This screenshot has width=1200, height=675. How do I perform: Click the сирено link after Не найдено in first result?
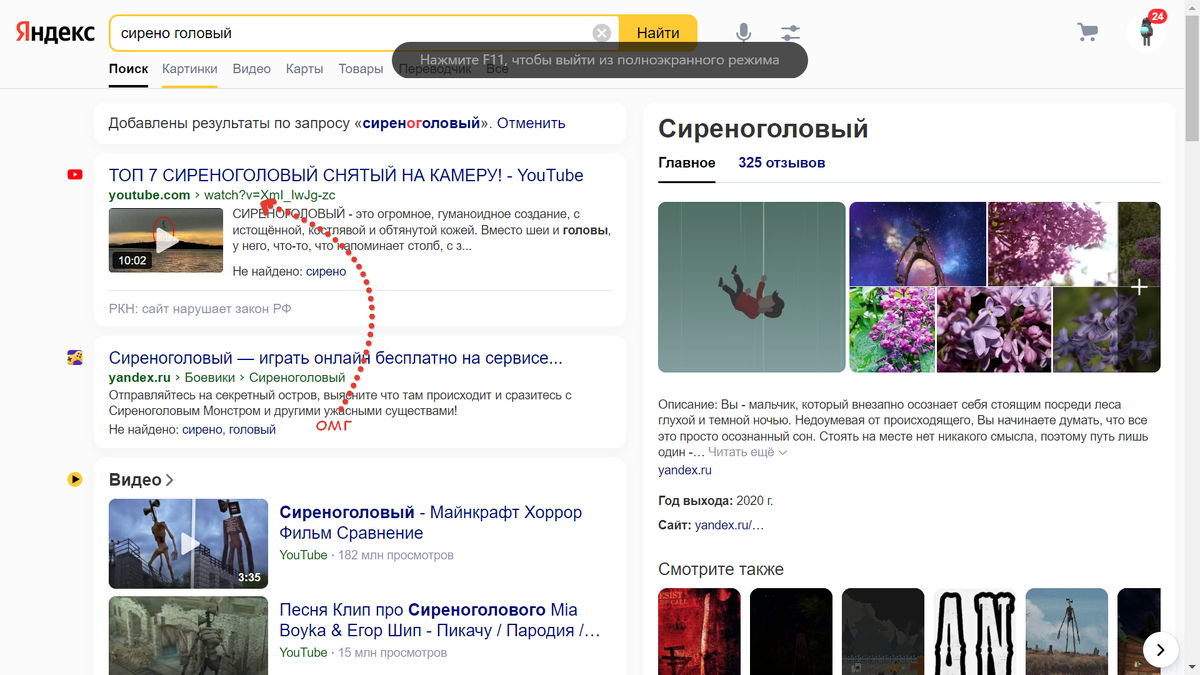pyautogui.click(x=326, y=271)
